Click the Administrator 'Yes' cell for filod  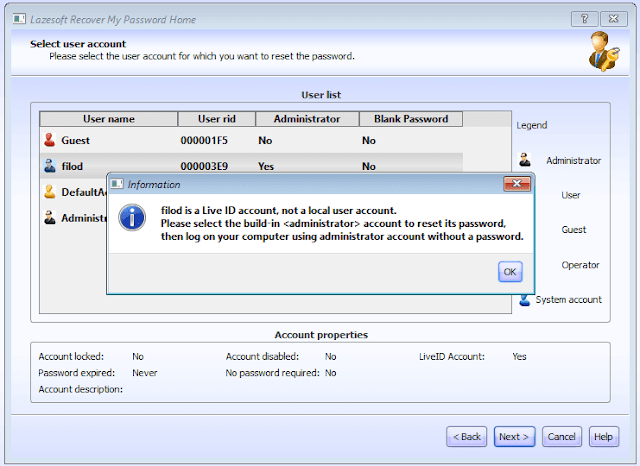266,166
